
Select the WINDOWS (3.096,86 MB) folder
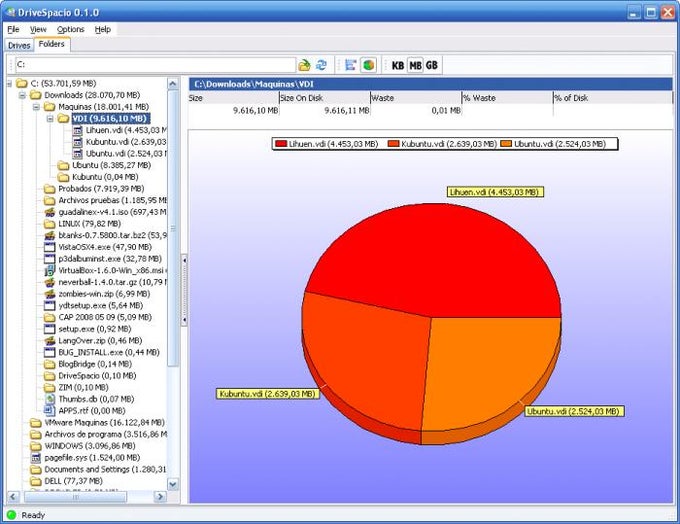(x=83, y=446)
